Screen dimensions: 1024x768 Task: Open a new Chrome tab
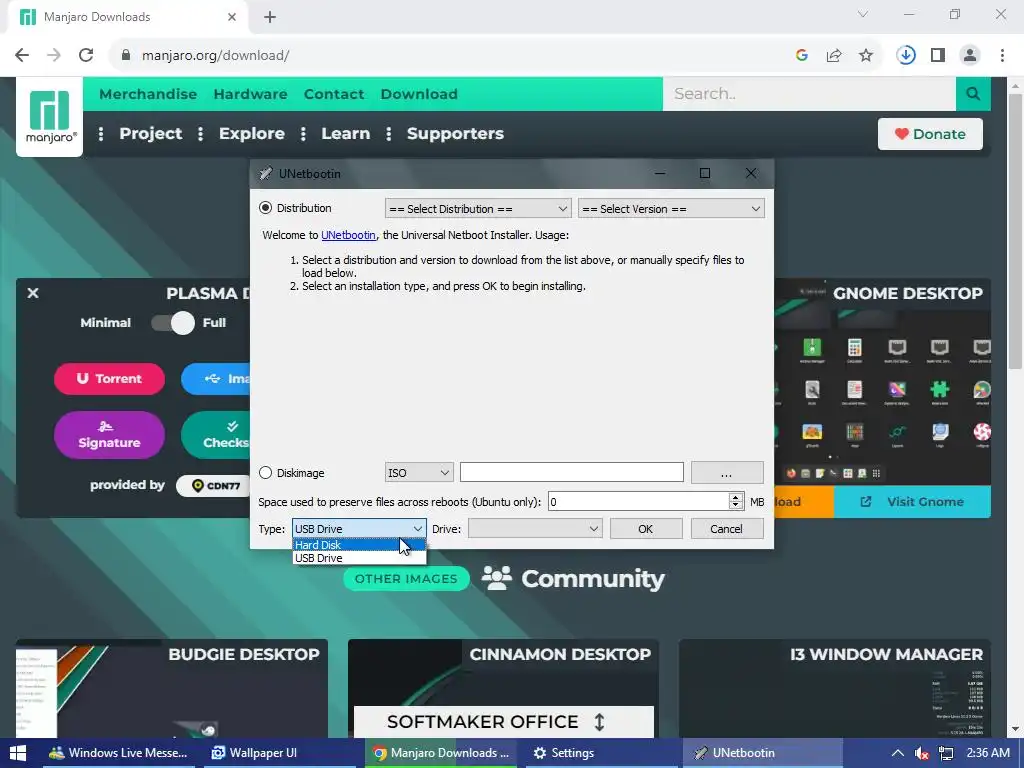click(270, 17)
